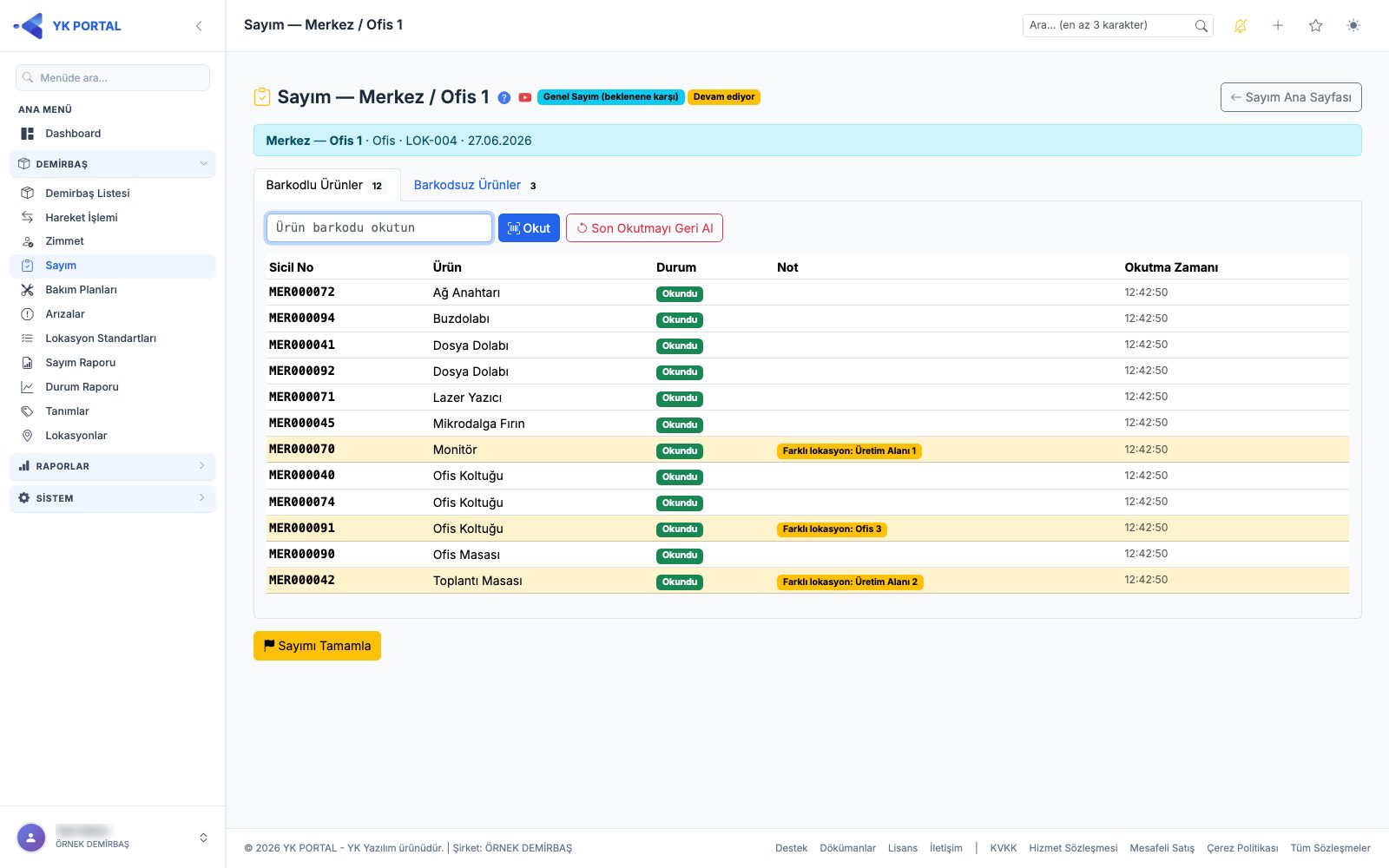Switch to Barkodsuz Ürünler tab

(475, 185)
